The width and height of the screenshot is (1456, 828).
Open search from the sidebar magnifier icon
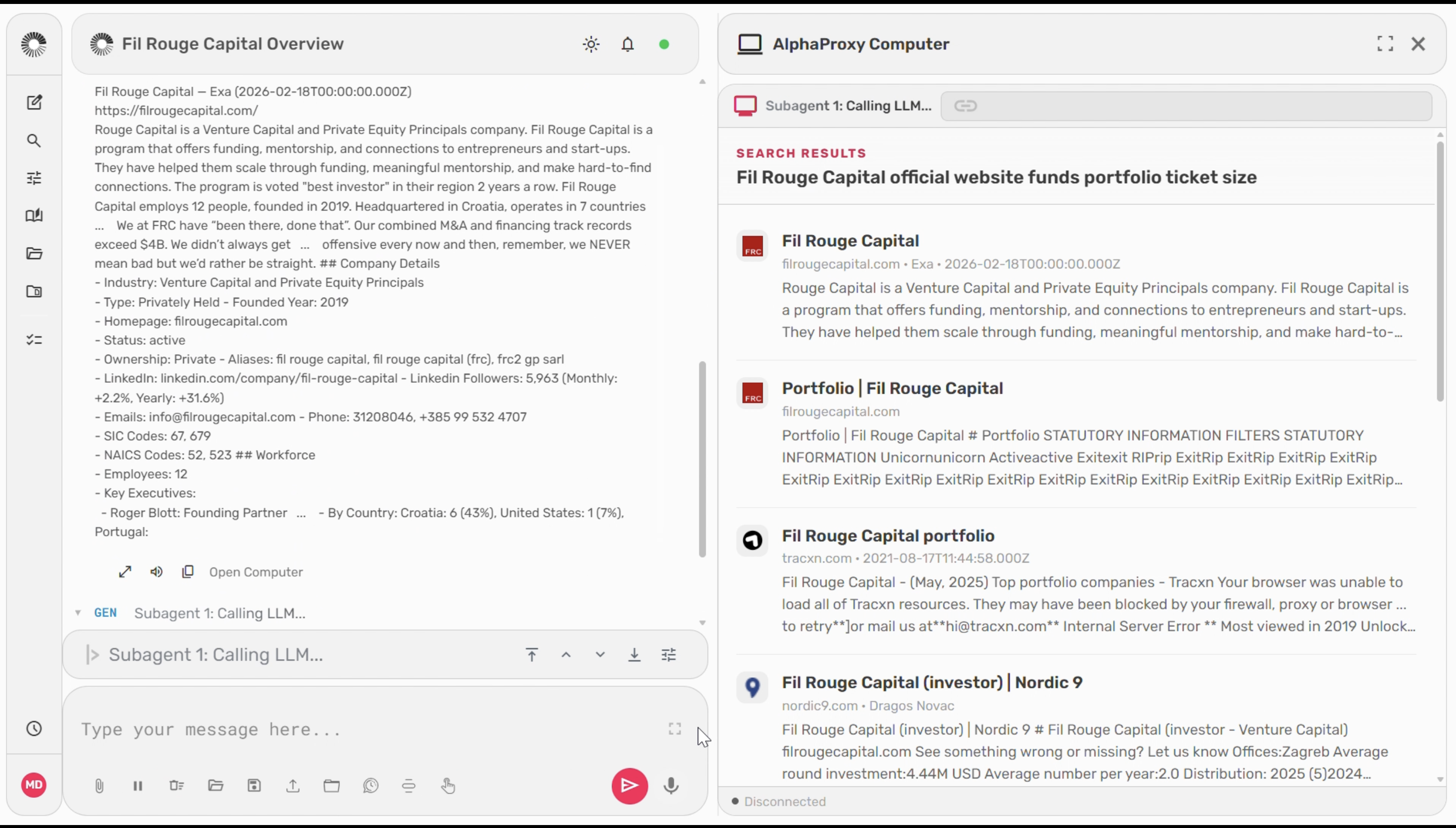(x=34, y=141)
